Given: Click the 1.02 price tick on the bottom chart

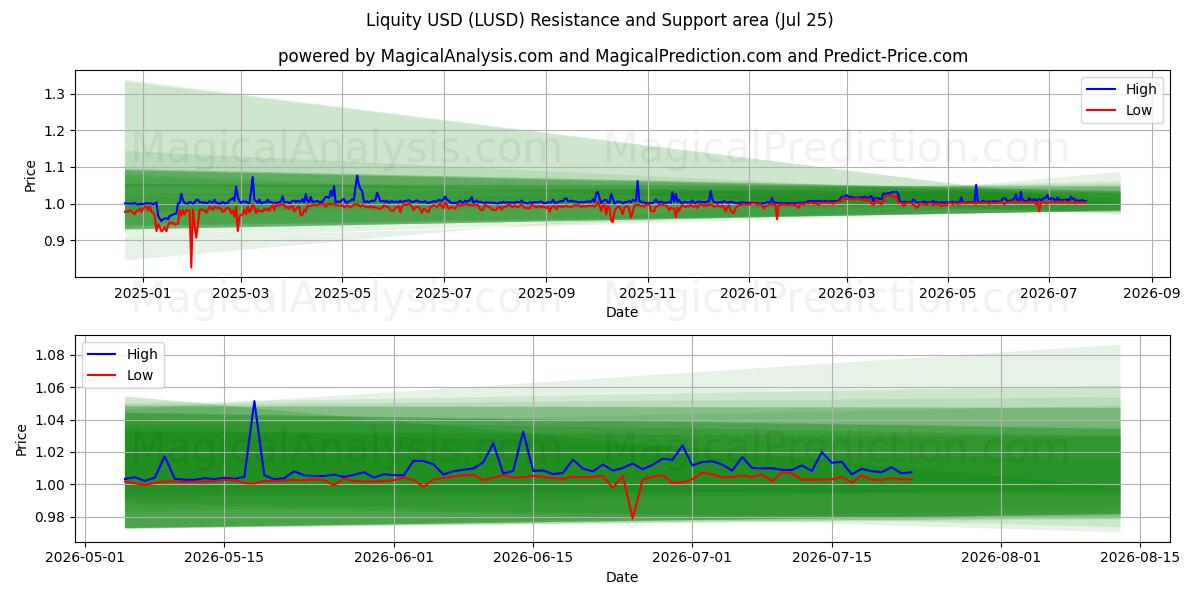Looking at the screenshot, I should coord(51,452).
